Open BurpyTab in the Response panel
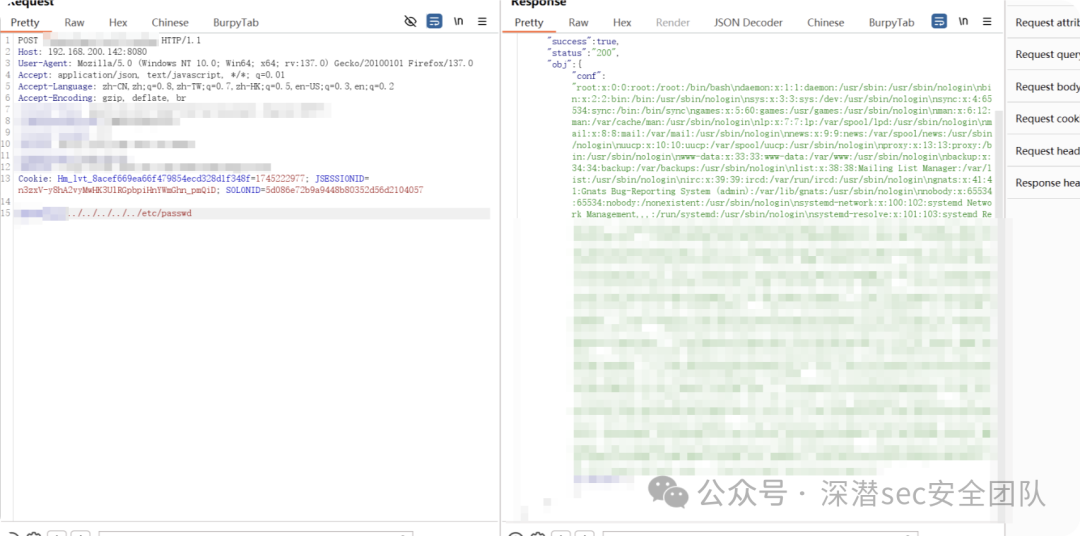 click(x=891, y=23)
